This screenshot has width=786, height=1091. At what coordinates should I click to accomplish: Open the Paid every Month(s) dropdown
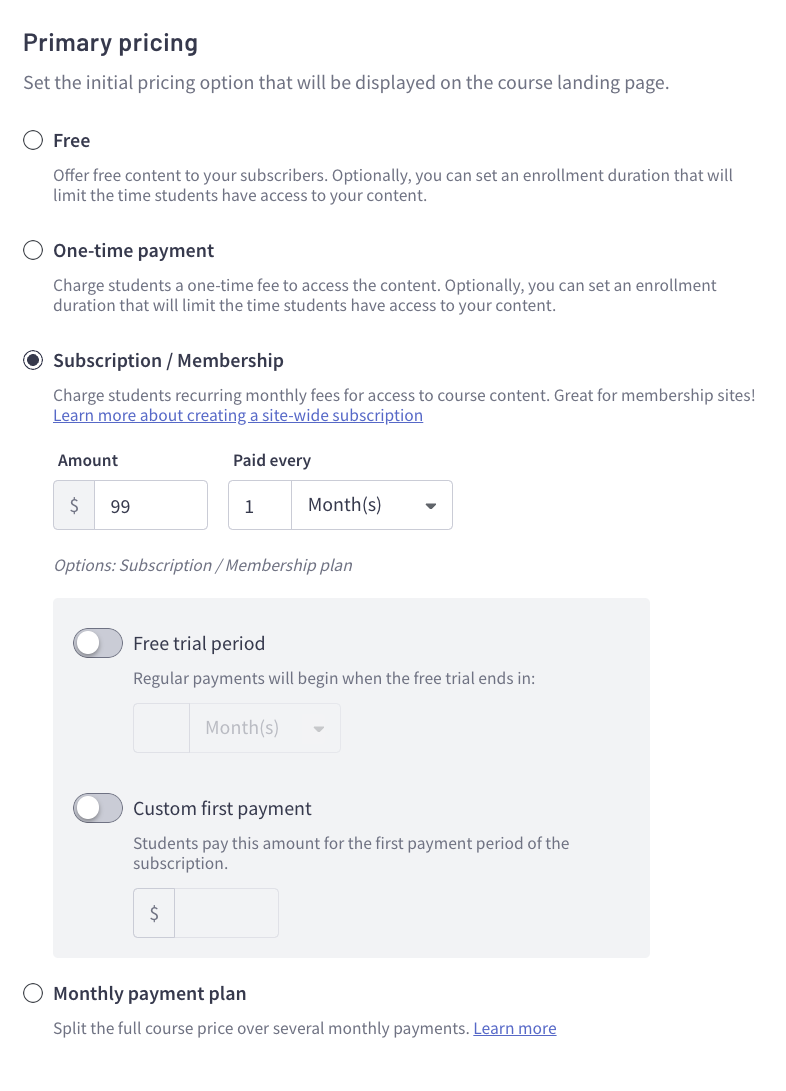pyautogui.click(x=371, y=505)
